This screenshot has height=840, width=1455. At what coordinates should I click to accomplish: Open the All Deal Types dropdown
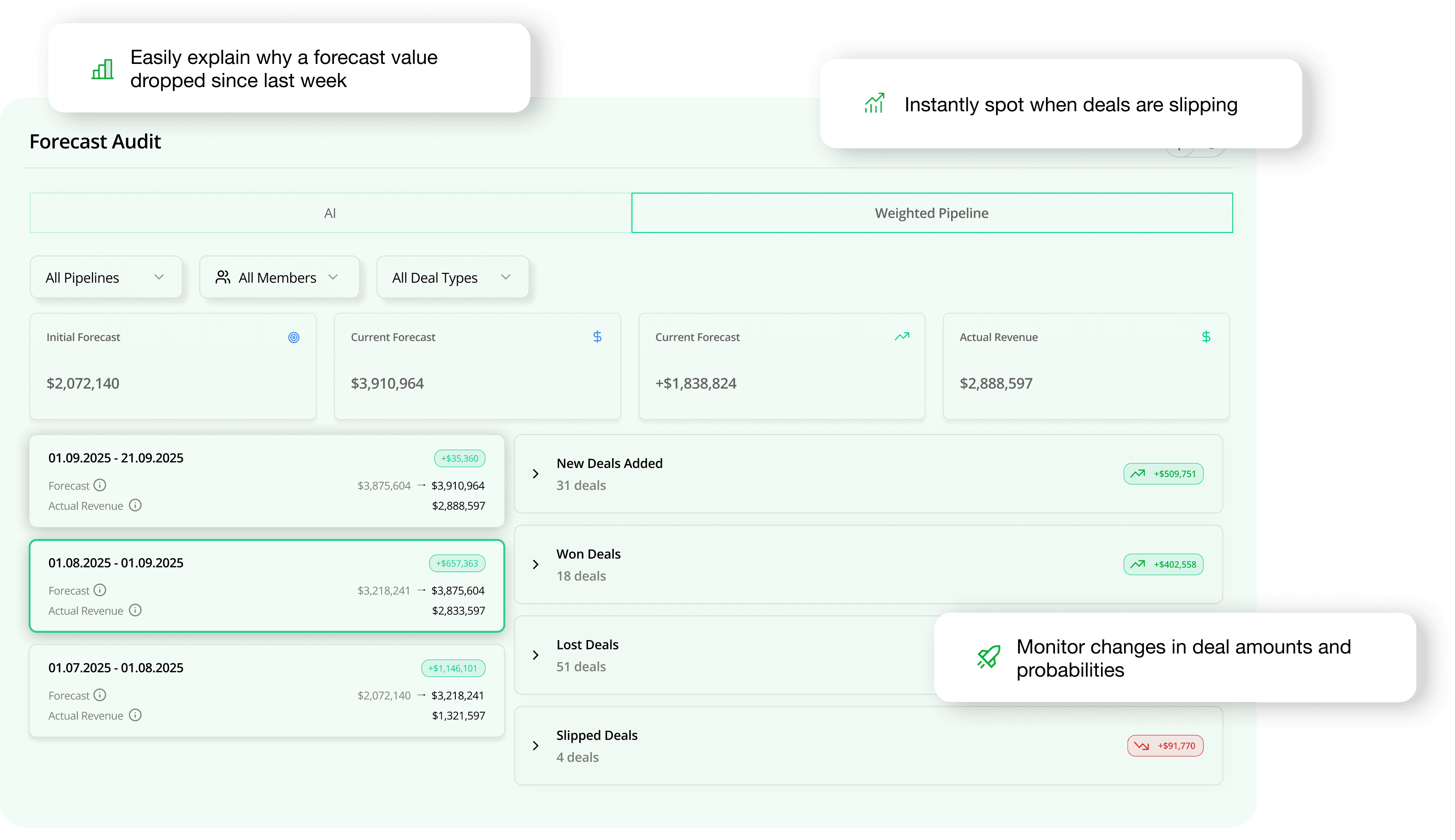452,277
